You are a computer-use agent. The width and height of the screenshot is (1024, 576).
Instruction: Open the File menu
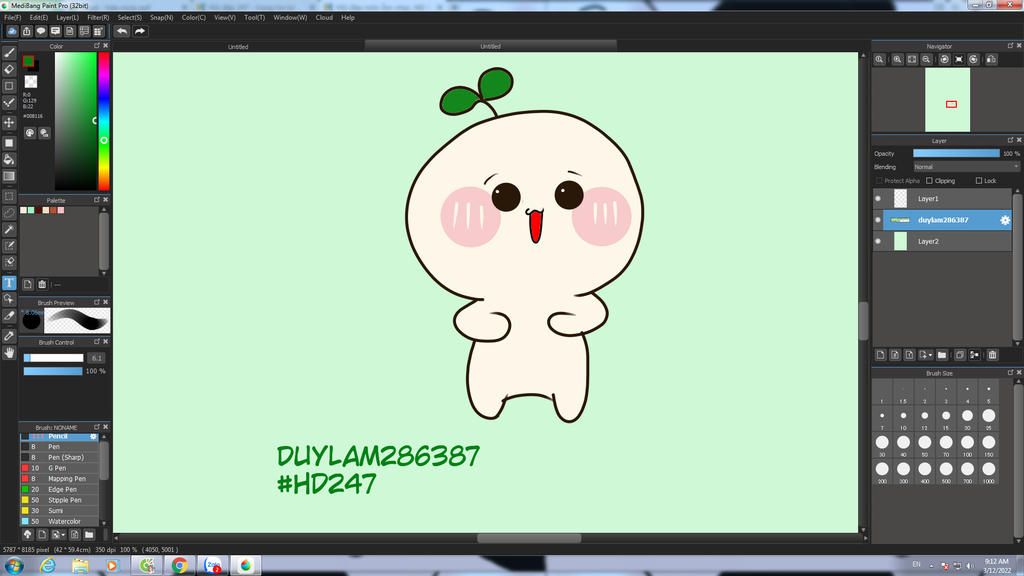click(12, 18)
